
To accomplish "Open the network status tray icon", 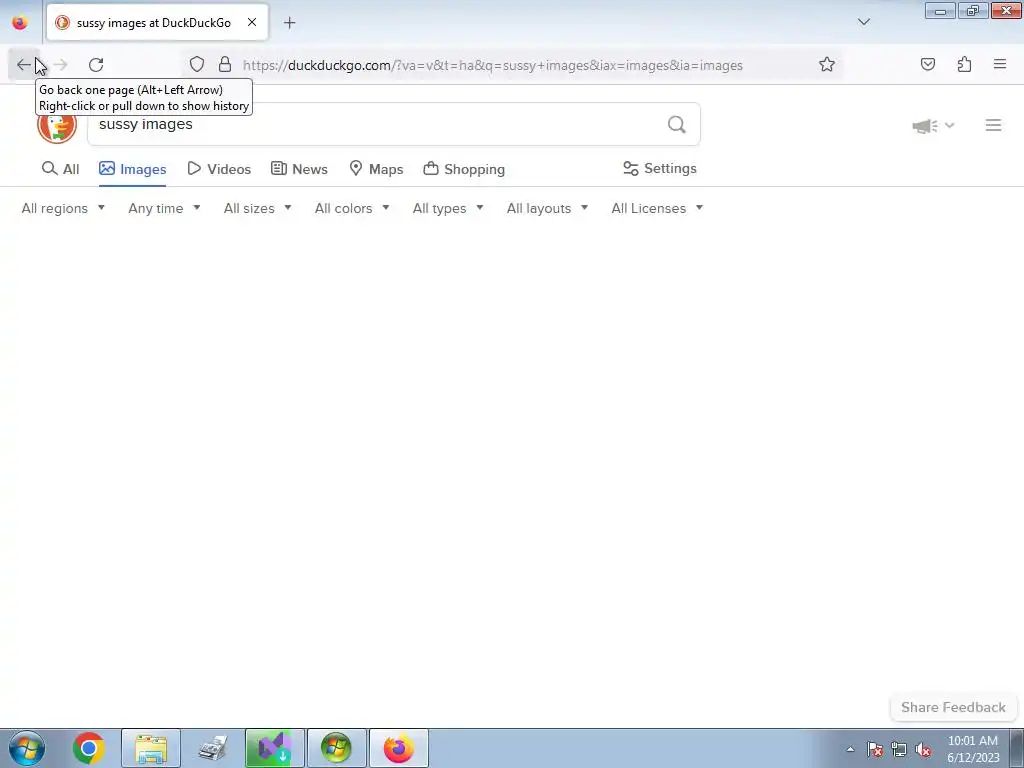I will (899, 749).
